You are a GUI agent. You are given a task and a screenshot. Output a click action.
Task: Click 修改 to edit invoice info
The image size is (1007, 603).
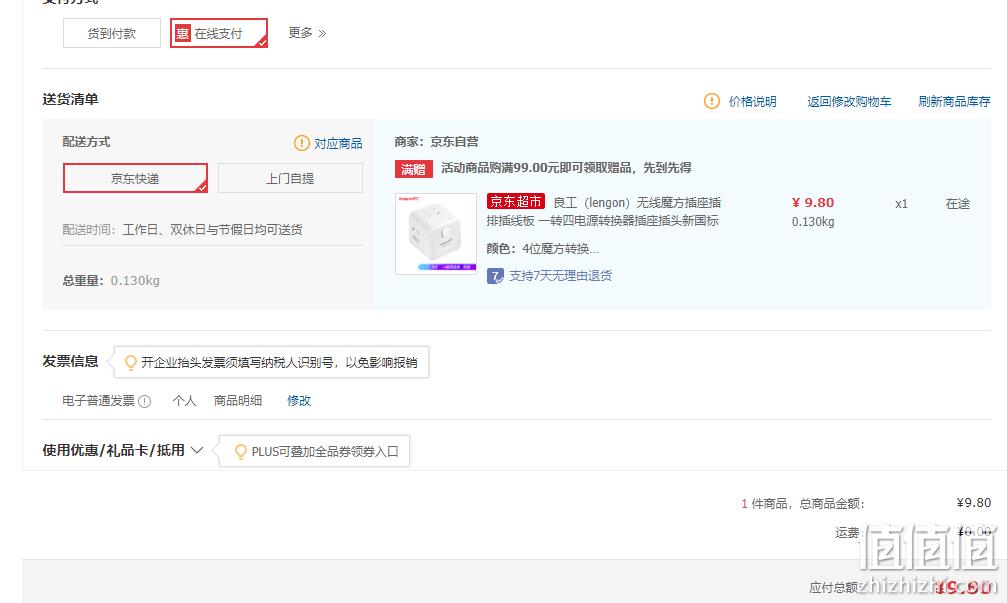299,401
